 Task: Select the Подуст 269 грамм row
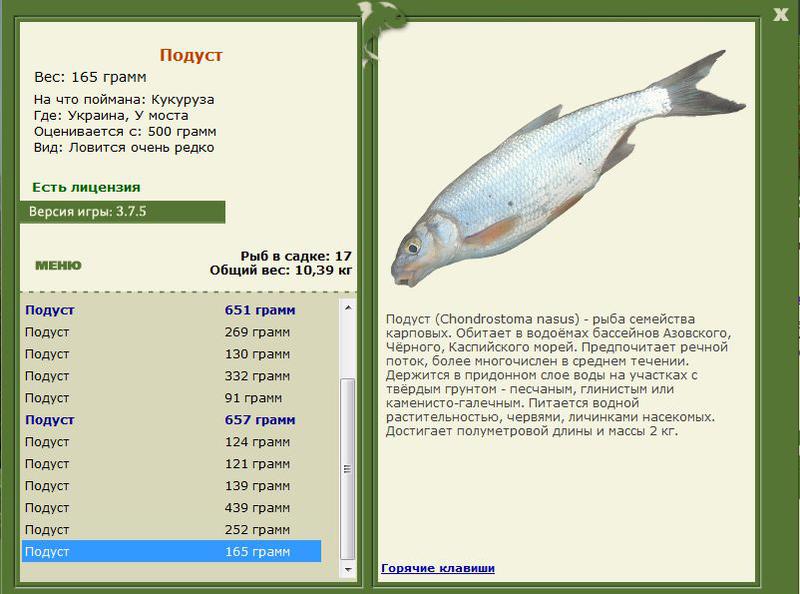(171, 332)
